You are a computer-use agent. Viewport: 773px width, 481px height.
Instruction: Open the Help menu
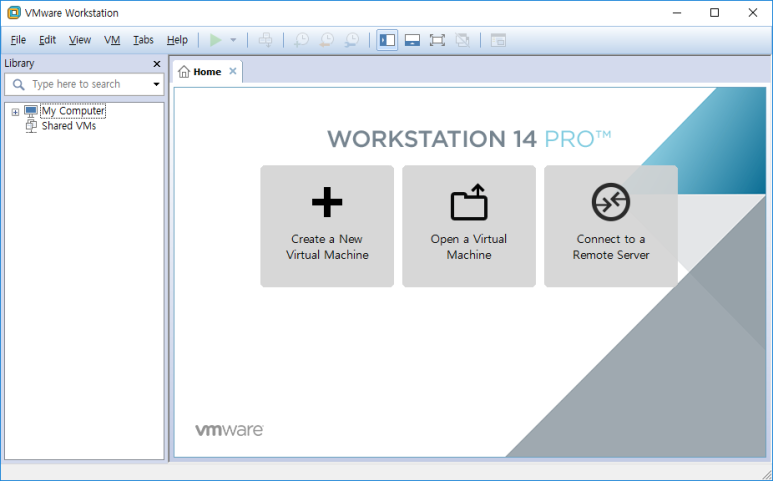(x=177, y=40)
